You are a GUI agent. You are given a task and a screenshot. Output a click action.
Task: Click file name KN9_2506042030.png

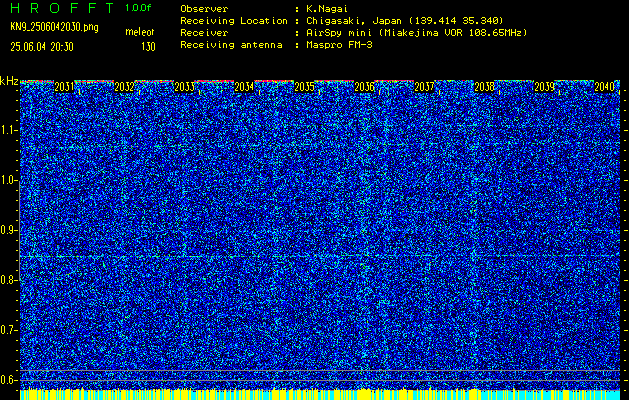coord(54,27)
